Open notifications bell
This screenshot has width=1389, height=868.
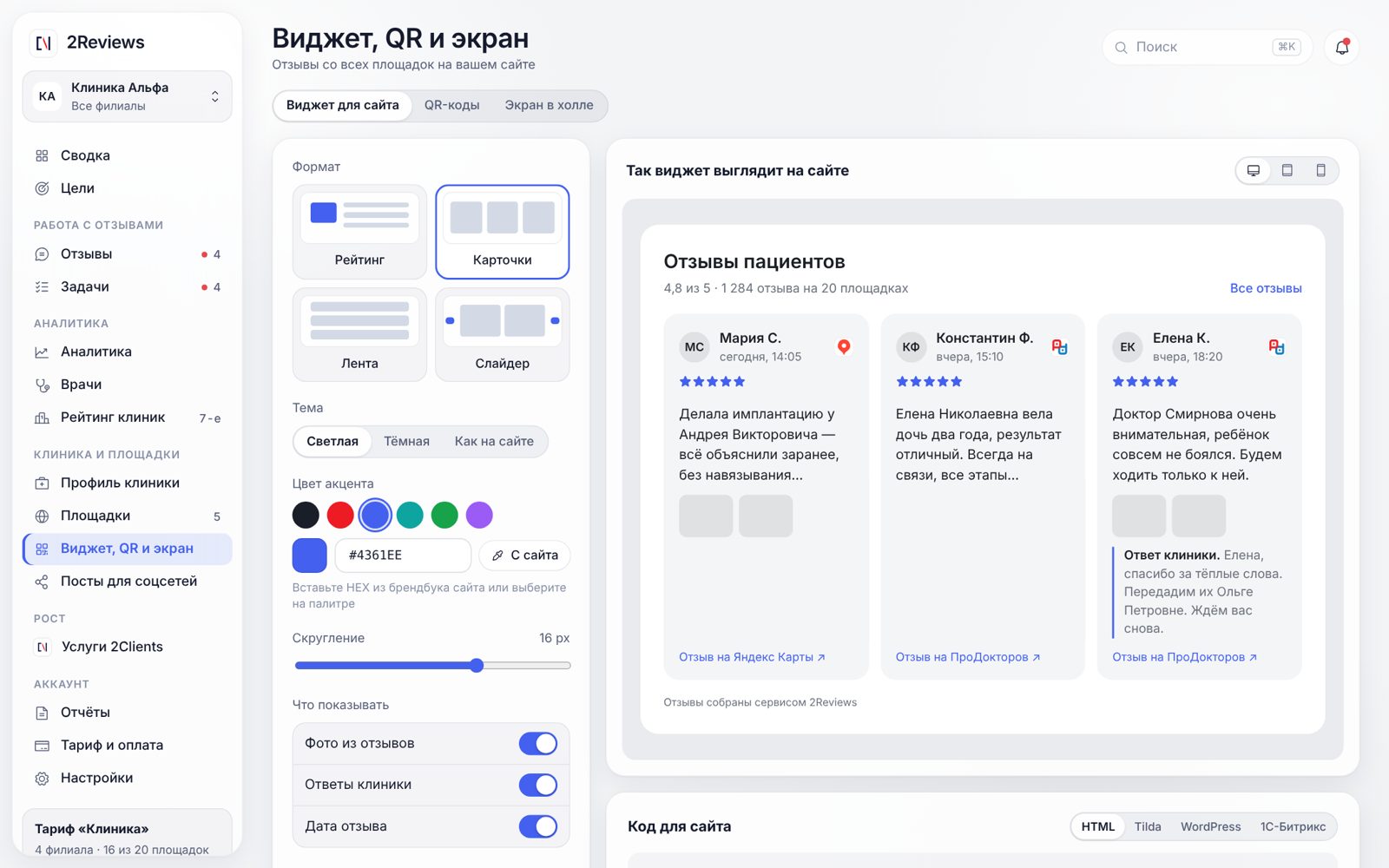(1341, 47)
